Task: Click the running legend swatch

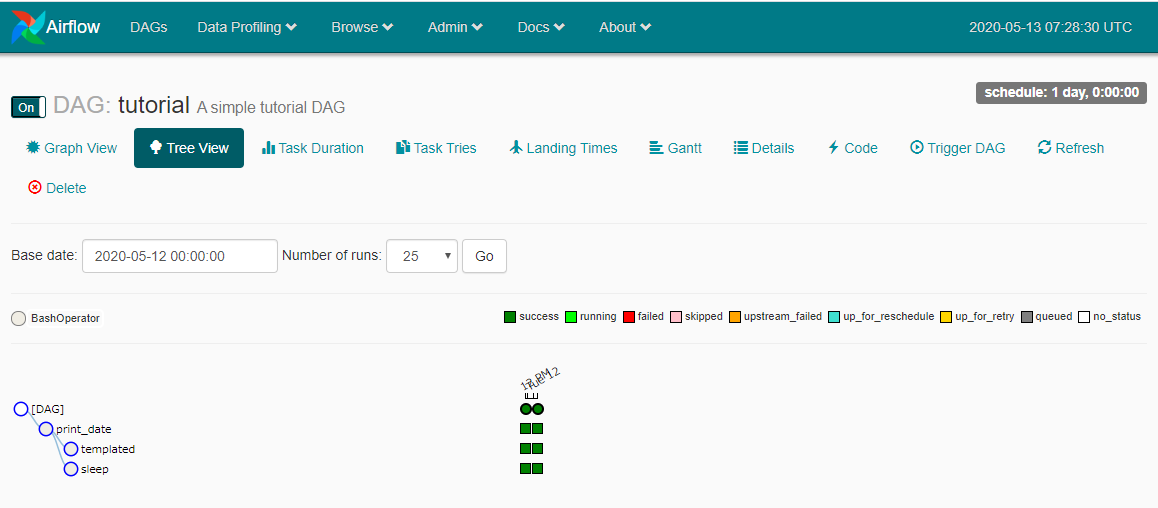Action: pyautogui.click(x=571, y=317)
